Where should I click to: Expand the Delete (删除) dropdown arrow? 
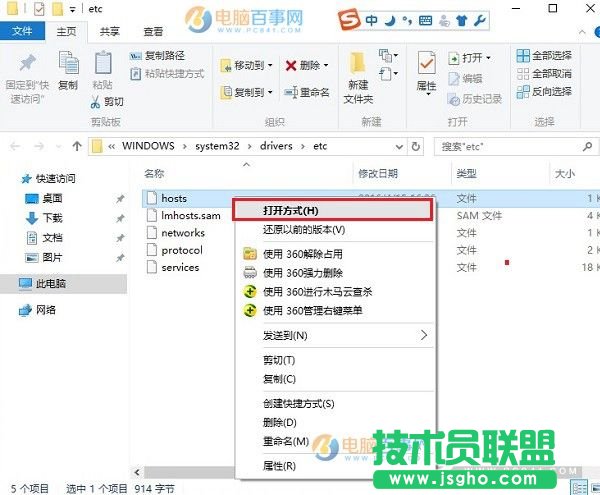pyautogui.click(x=326, y=65)
